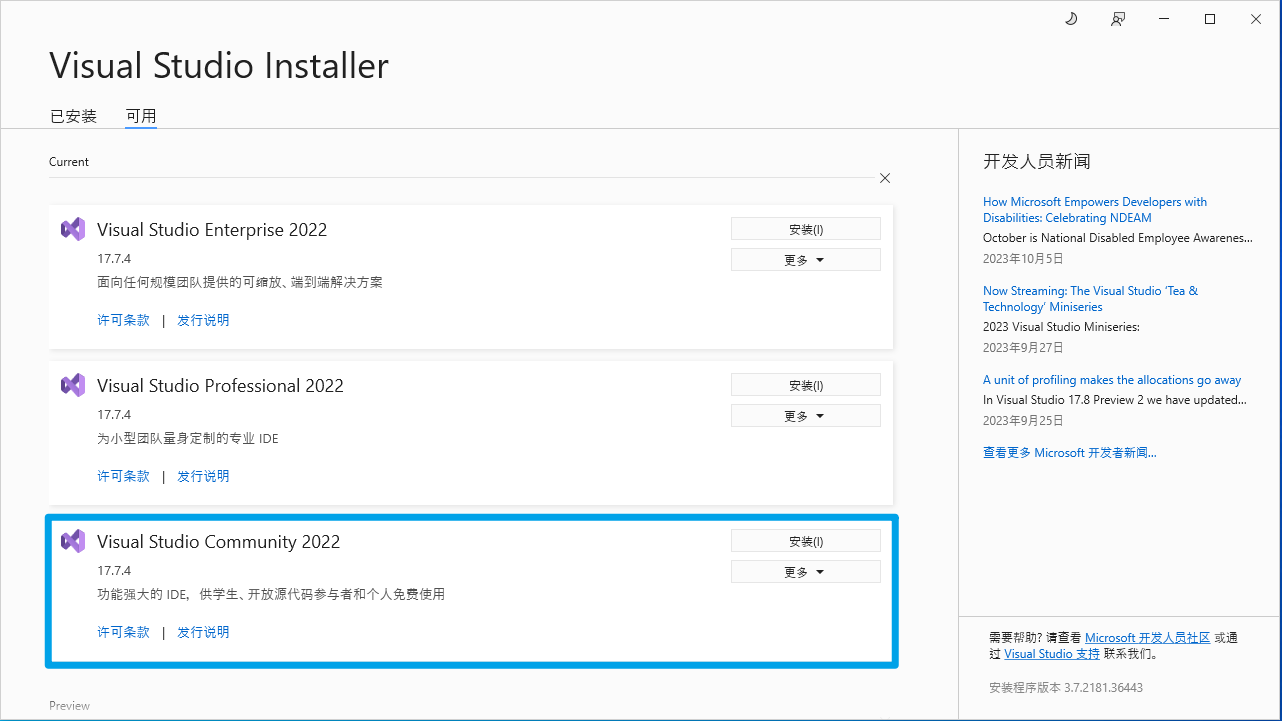Viewport: 1282px width, 721px height.
Task: Switch to the 已安装 tab
Action: (74, 116)
